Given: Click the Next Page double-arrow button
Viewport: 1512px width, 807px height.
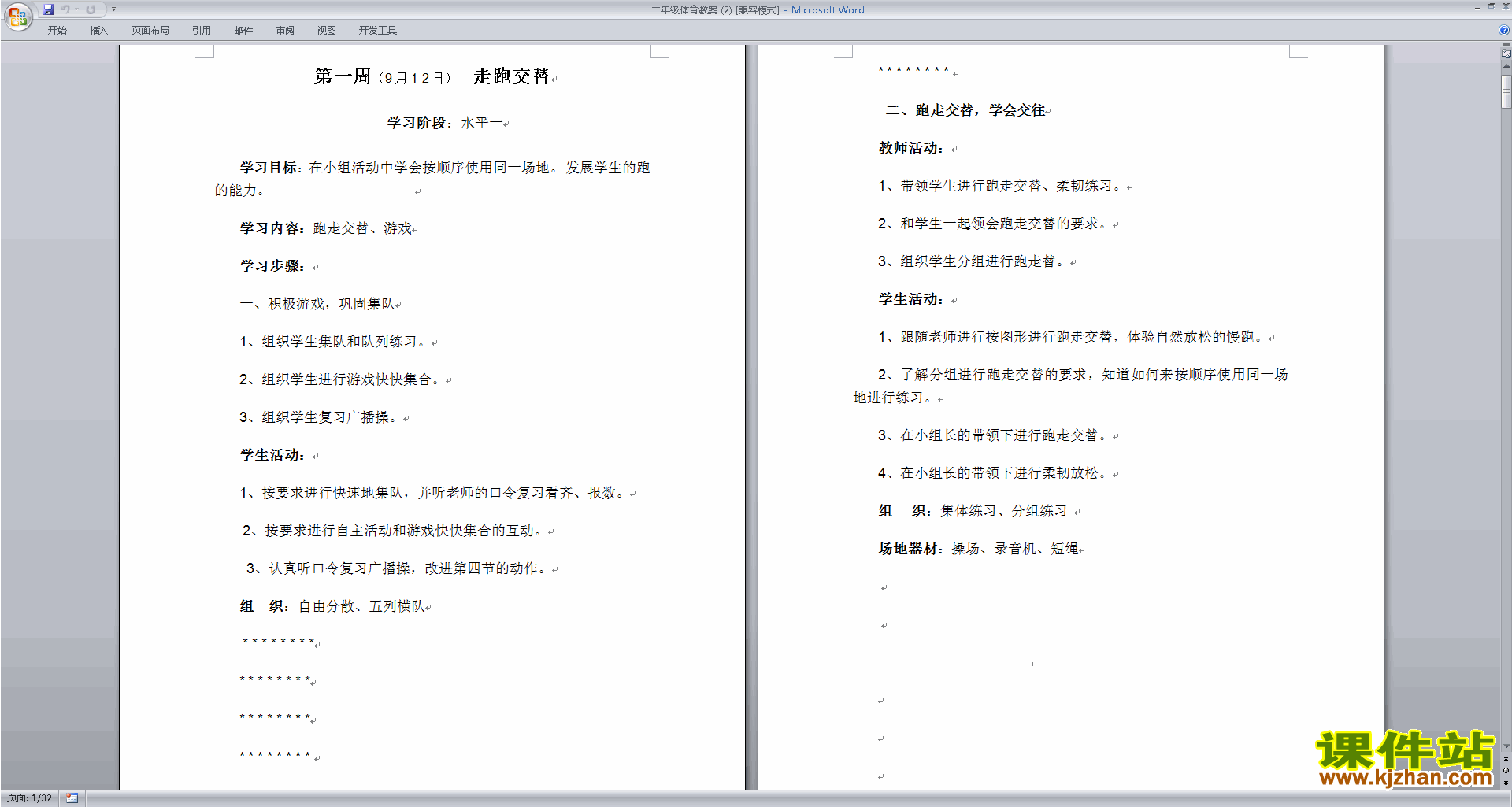Looking at the screenshot, I should 1506,783.
